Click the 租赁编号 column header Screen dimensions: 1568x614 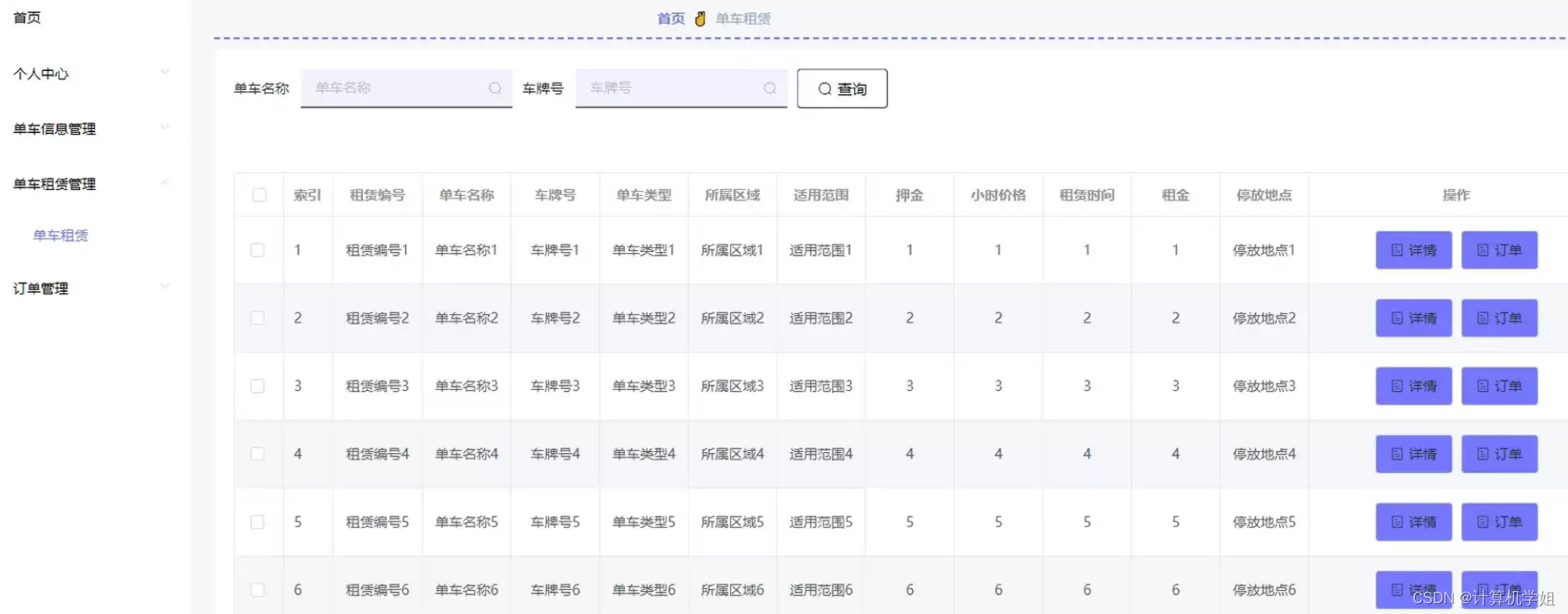coord(378,195)
